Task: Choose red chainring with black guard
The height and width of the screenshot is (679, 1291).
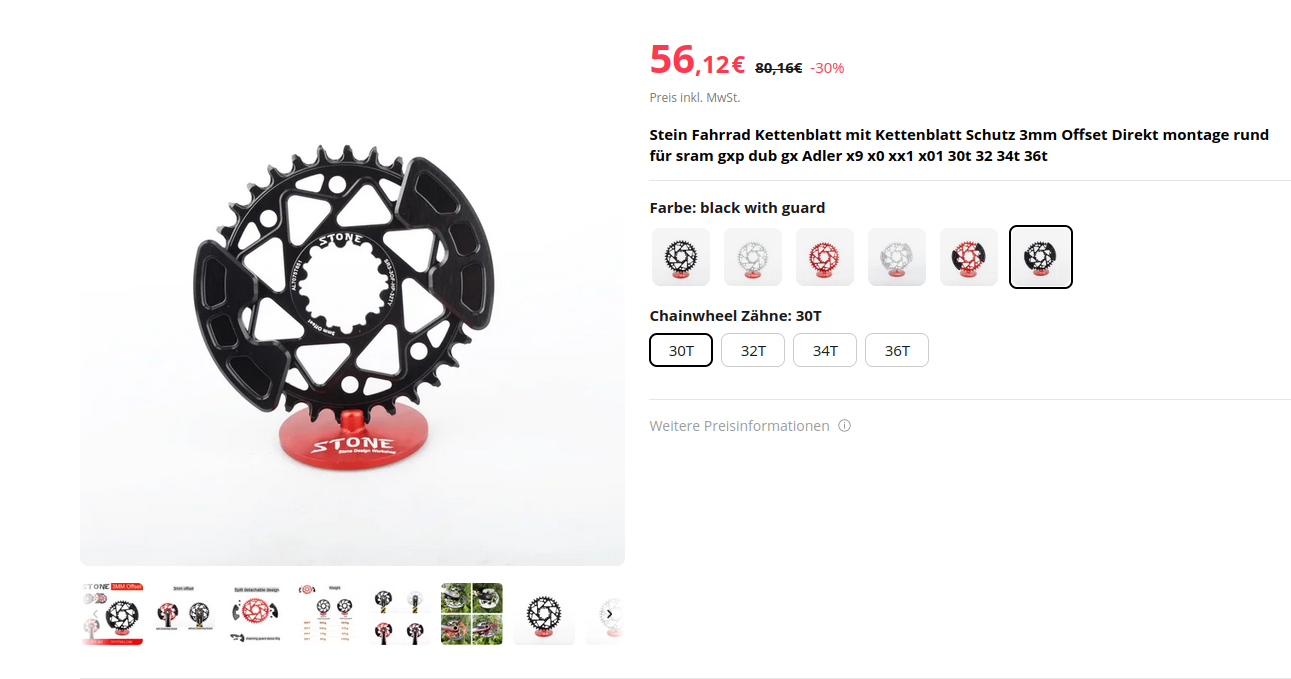Action: pos(969,257)
